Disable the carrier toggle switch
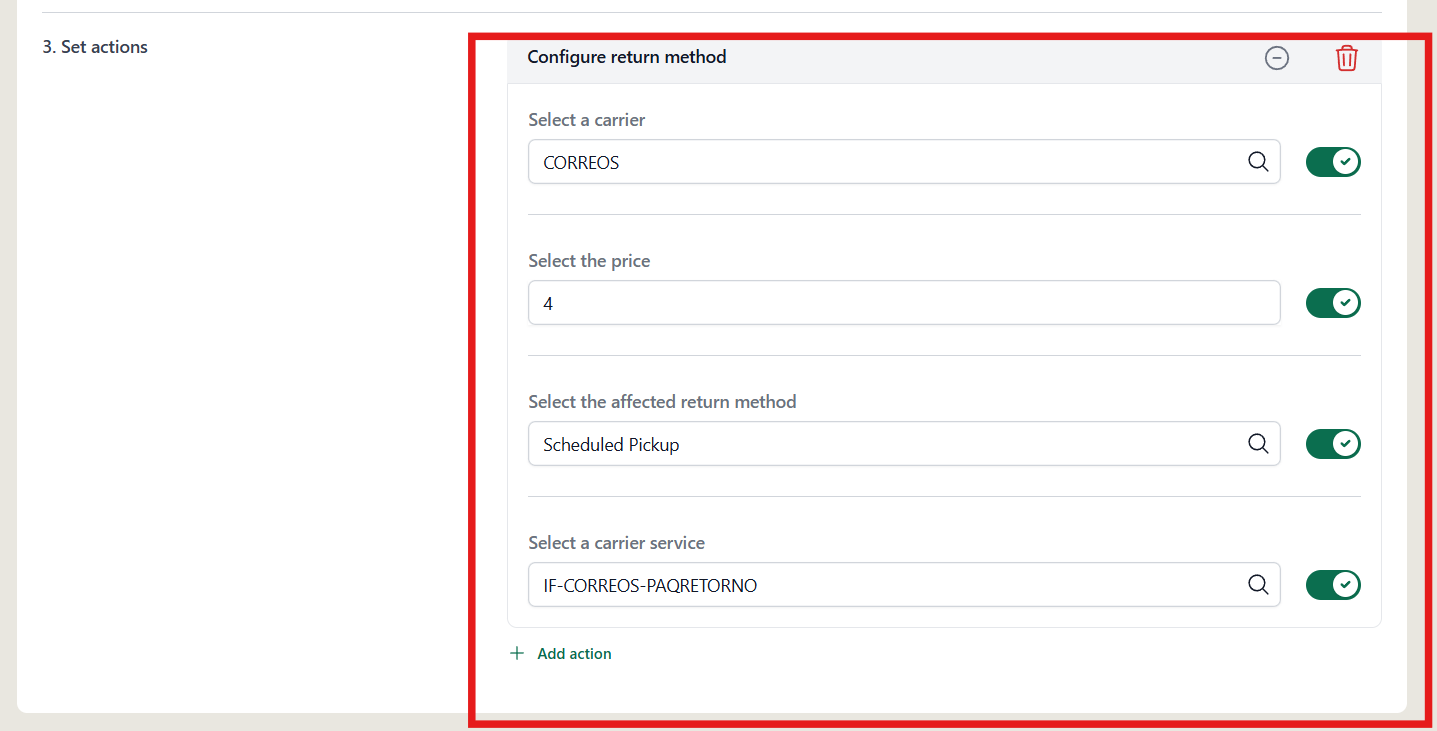 coord(1333,162)
